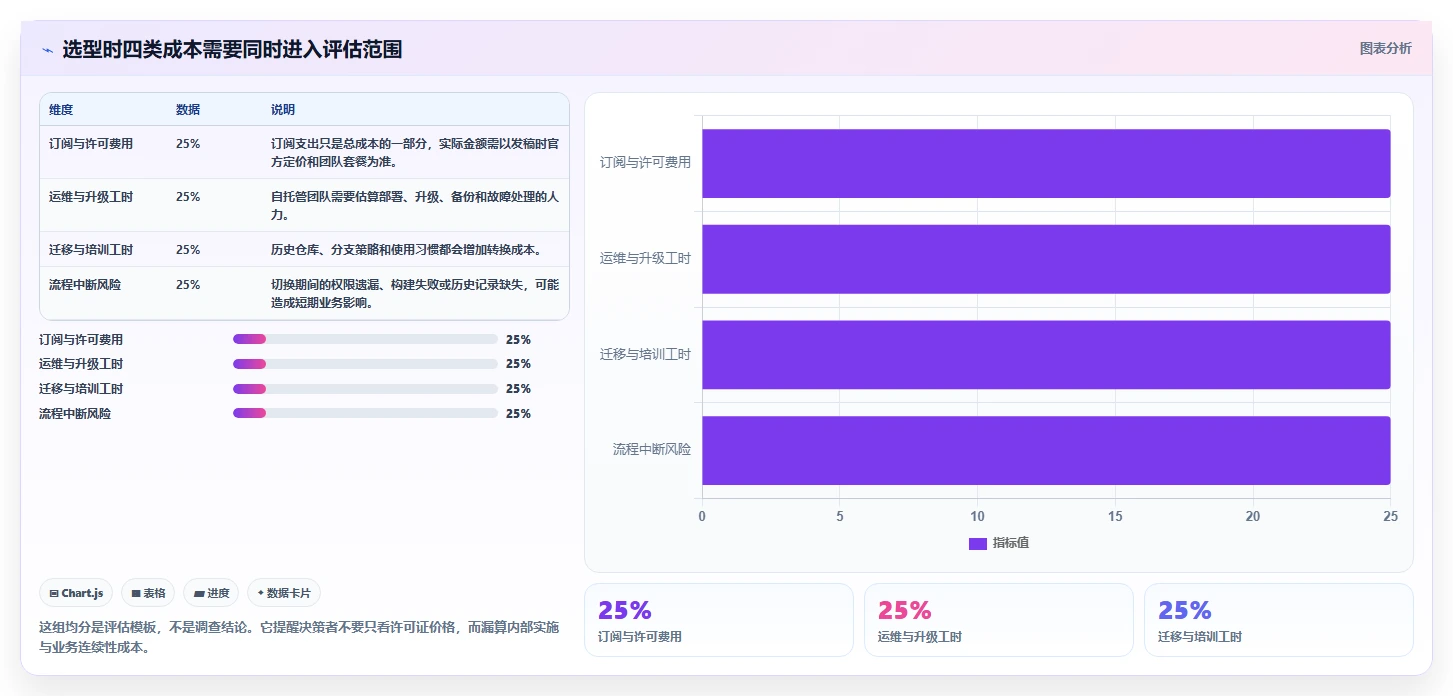Screen dimensions: 1453x696
Task: Click the 25% next to the 流程中断风险 progress bar
Action: point(518,413)
